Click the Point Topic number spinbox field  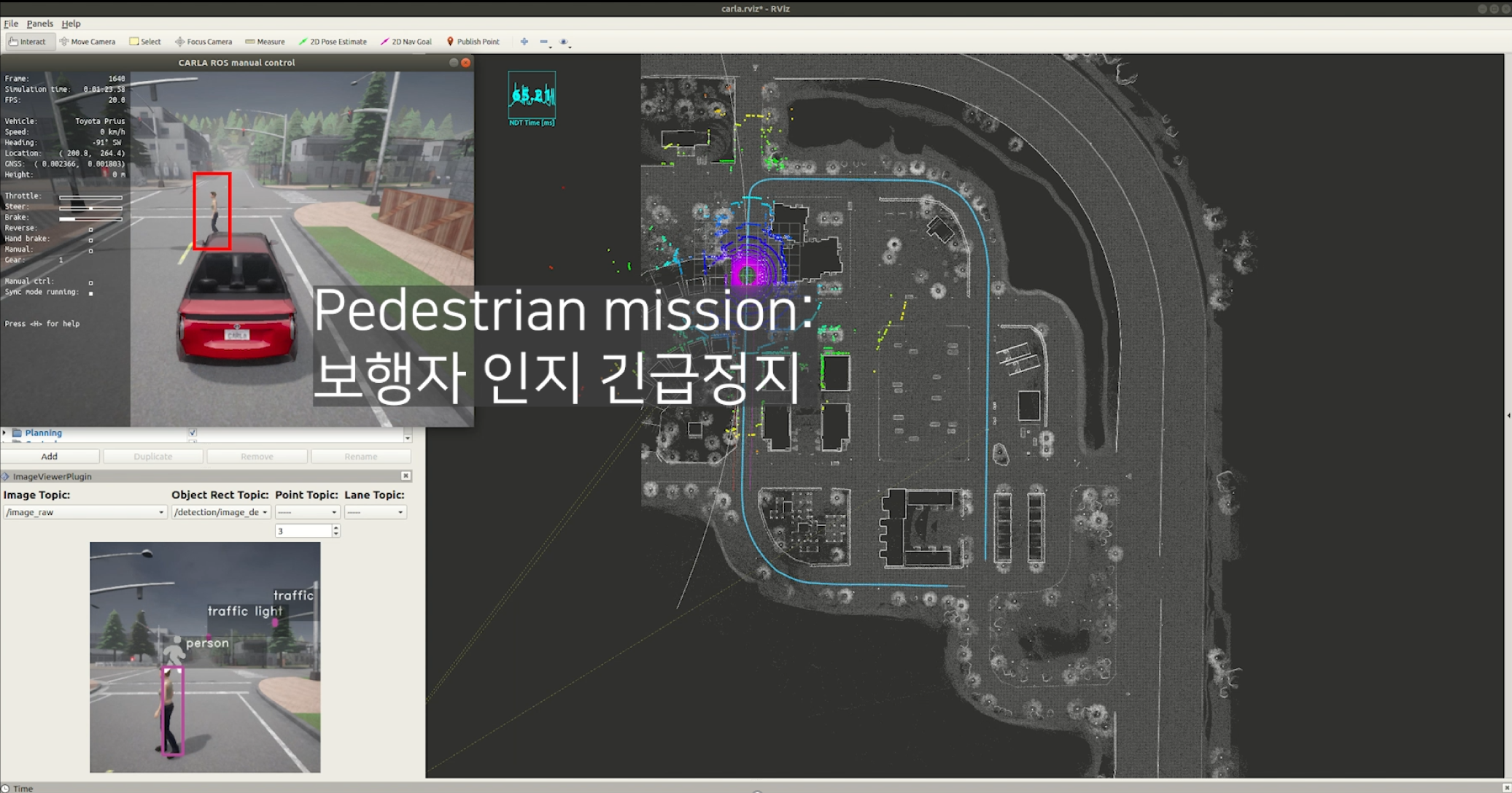pos(303,531)
